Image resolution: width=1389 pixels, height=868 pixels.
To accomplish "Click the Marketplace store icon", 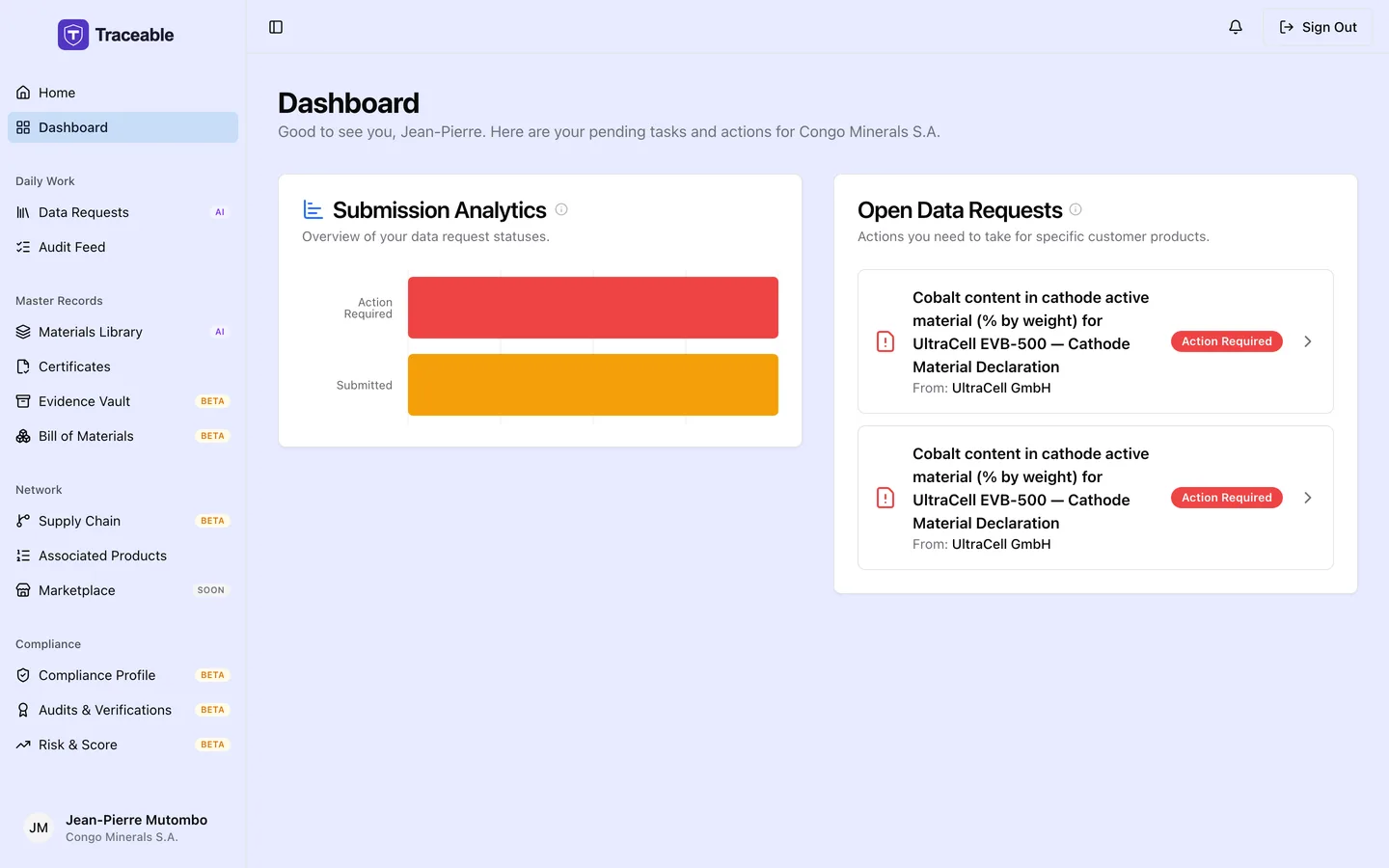I will 23,590.
